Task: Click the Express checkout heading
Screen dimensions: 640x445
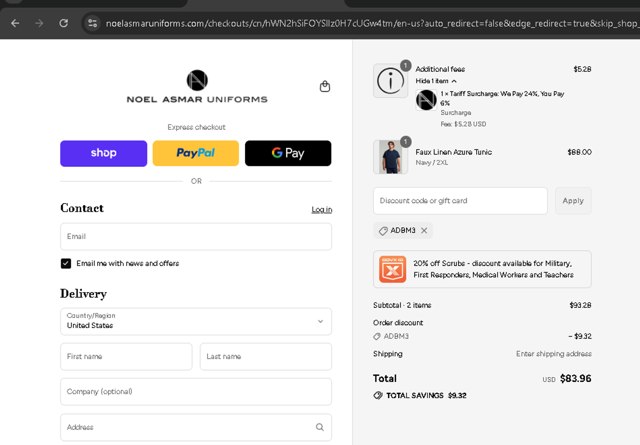Action: tap(196, 127)
